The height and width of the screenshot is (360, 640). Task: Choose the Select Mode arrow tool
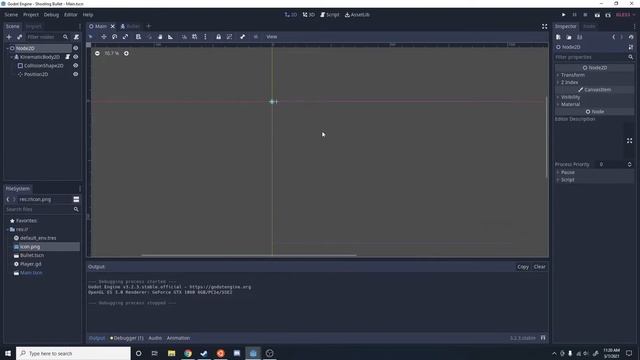coord(91,37)
